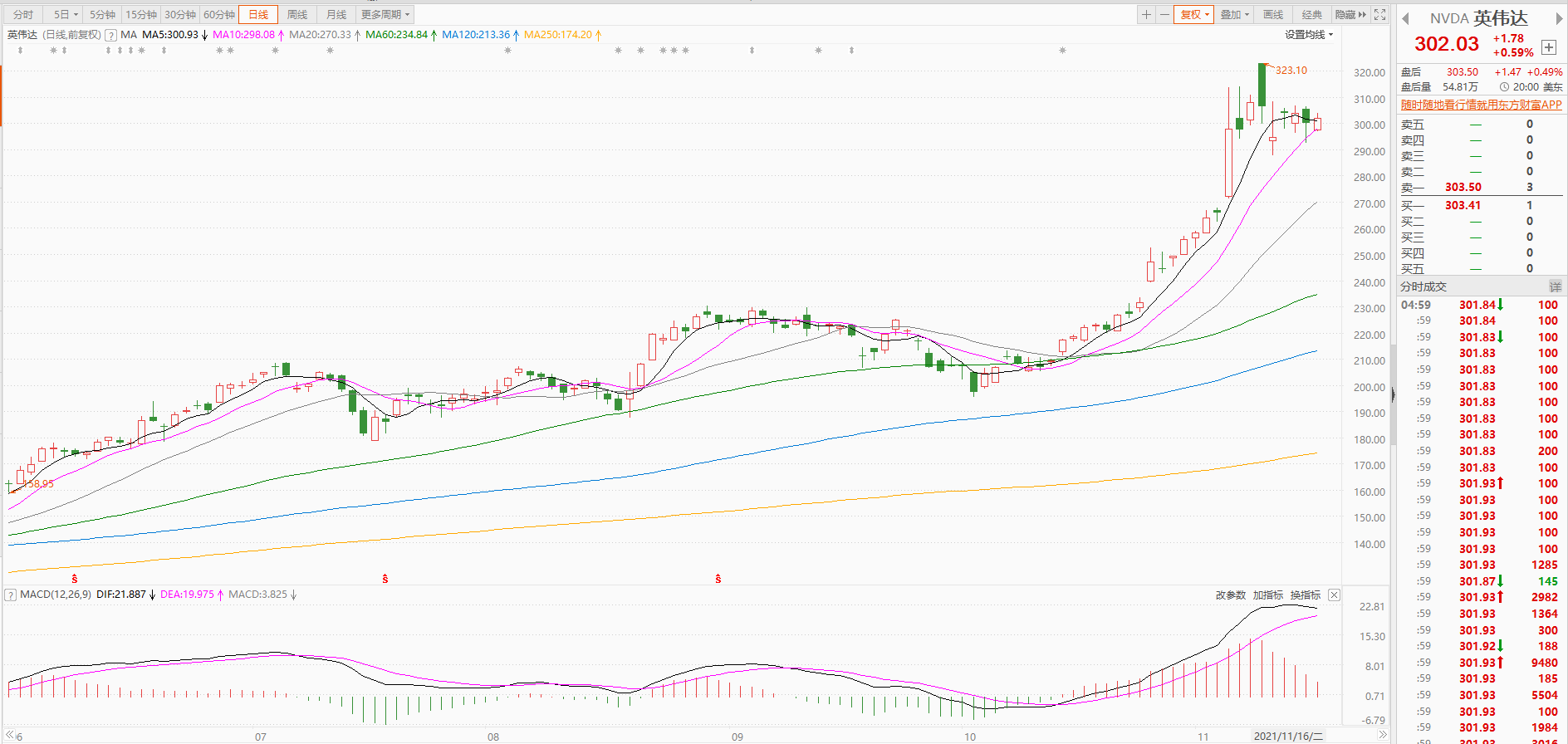Go to next stock with right arrow
Screen dimensions: 1568x744
[1559, 18]
